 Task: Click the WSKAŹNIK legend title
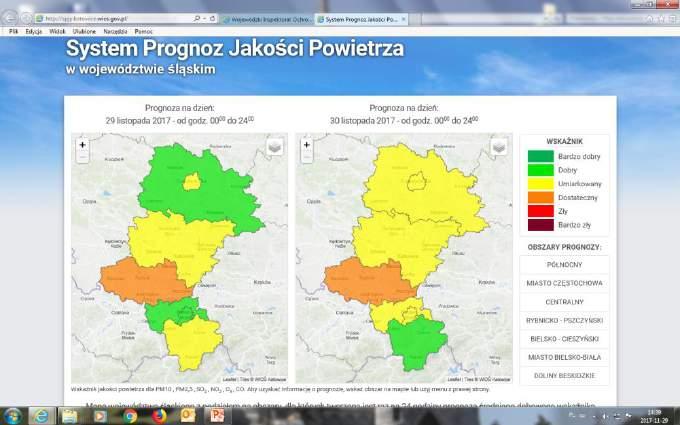click(x=564, y=141)
